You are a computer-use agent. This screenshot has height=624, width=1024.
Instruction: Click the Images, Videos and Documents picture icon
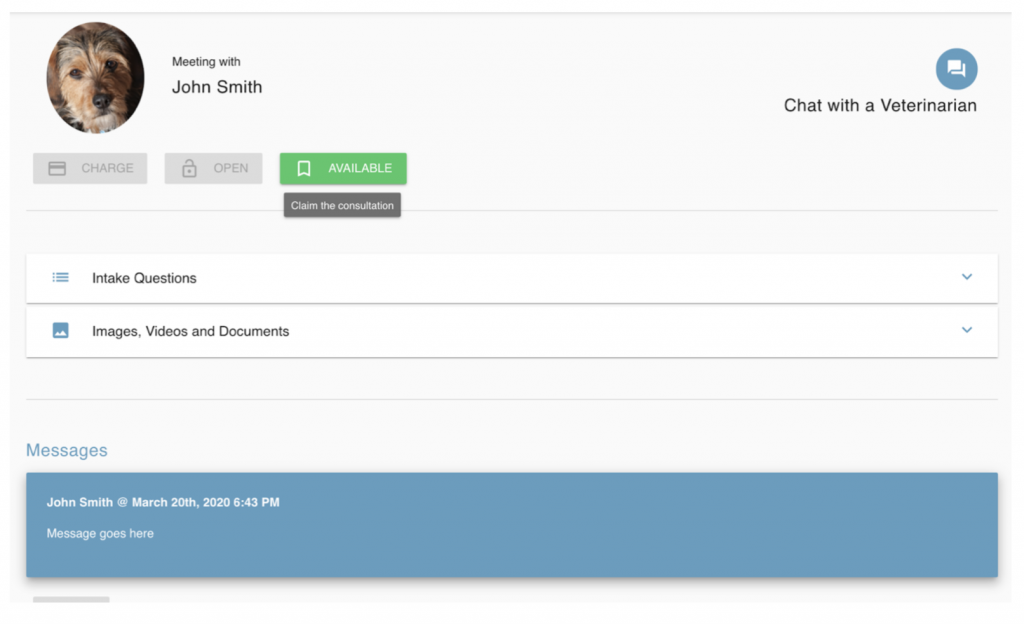[x=61, y=330]
